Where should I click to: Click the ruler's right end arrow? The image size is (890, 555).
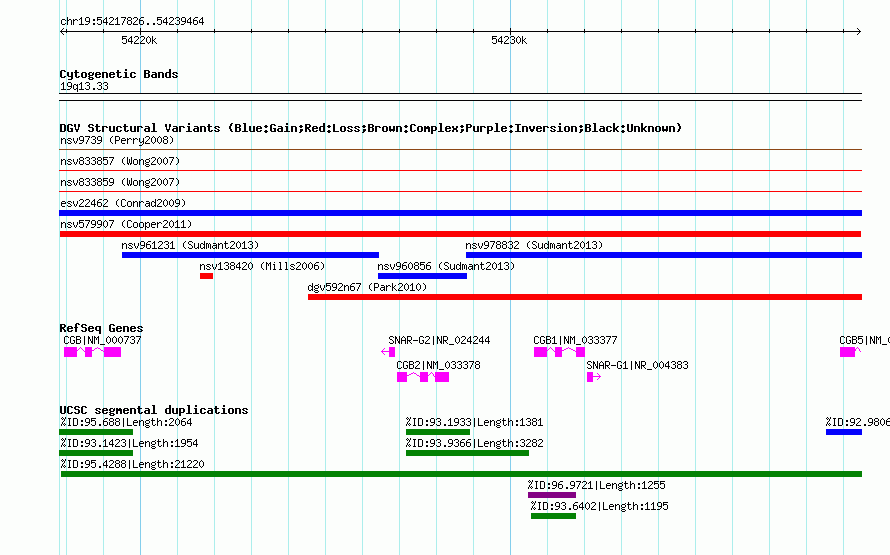point(858,32)
